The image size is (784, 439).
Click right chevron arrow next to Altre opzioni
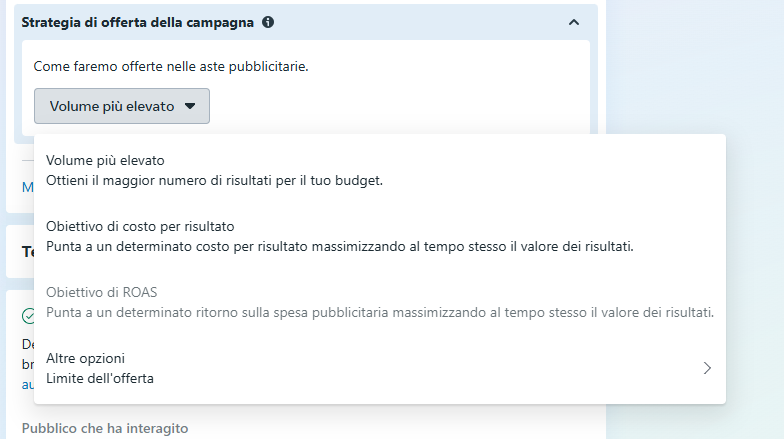tap(707, 368)
